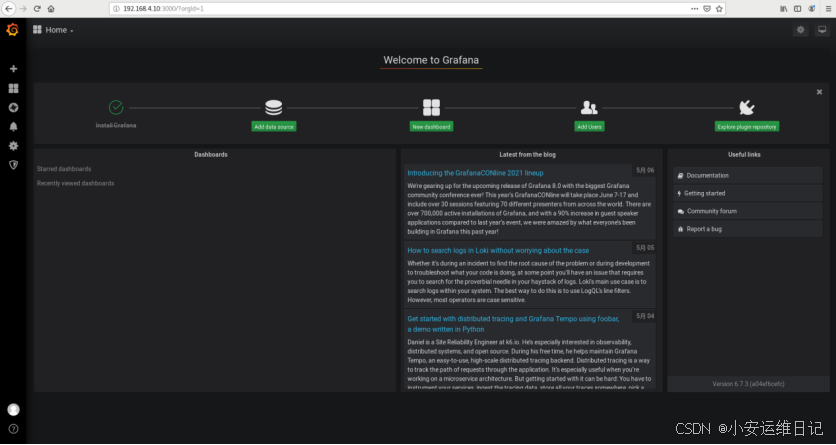Open the Server Admin shield icon
836x445 pixels.
[x=13, y=165]
